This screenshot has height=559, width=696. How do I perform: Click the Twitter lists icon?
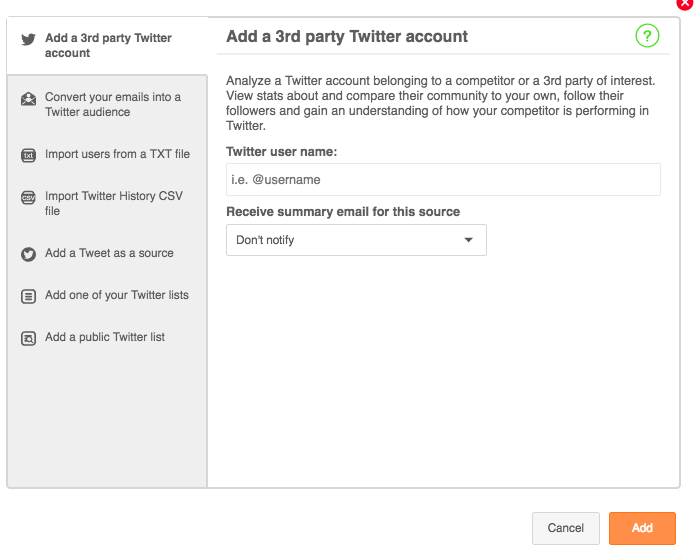(x=28, y=296)
